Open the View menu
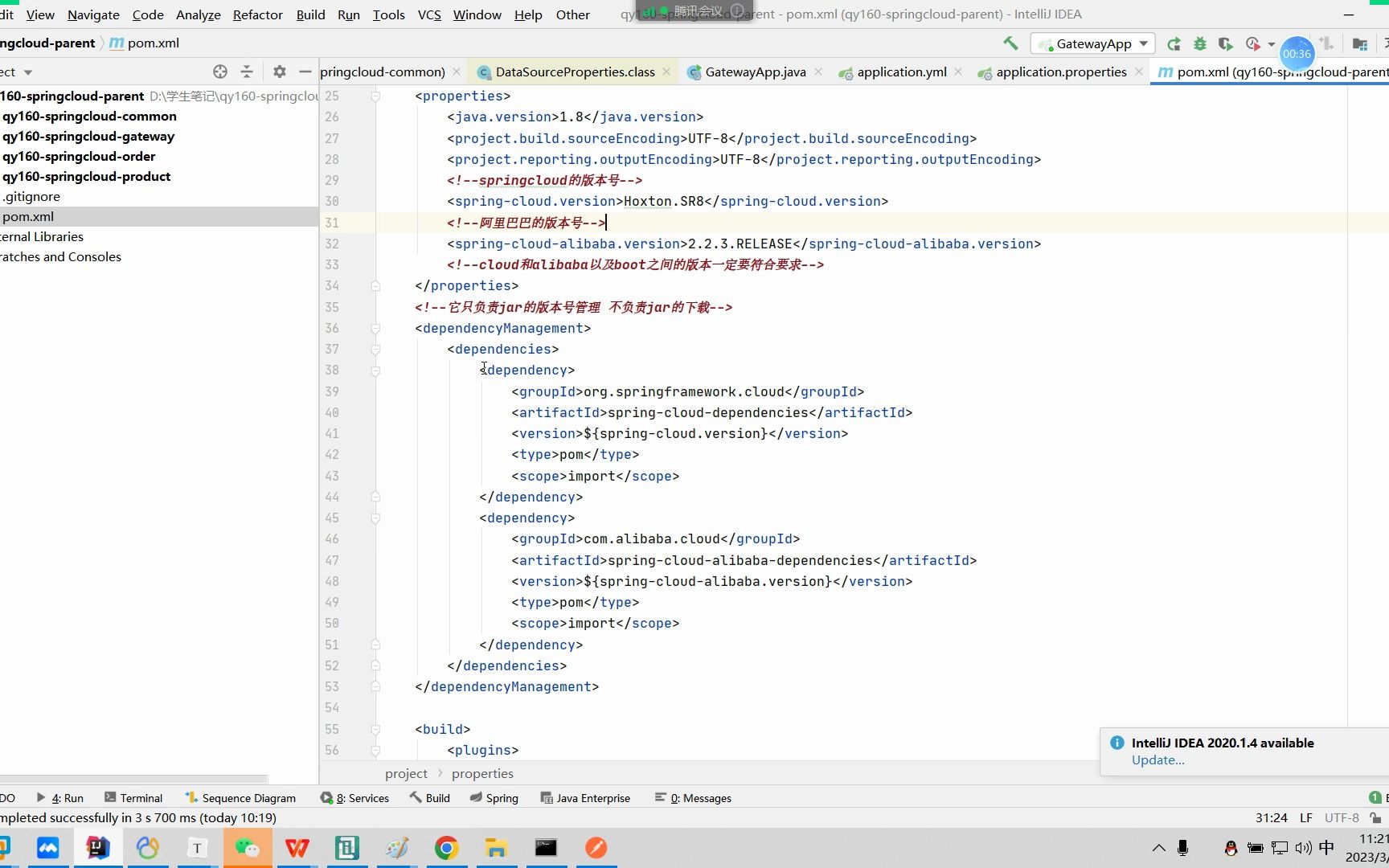The image size is (1389, 868). coord(40,14)
